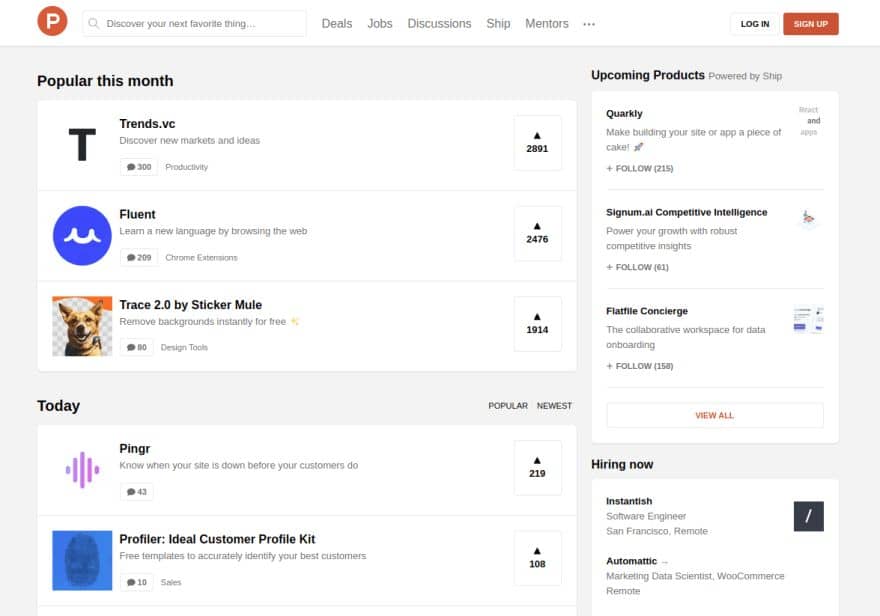
Task: Open the Pingr purple waveform logo
Action: 82,470
